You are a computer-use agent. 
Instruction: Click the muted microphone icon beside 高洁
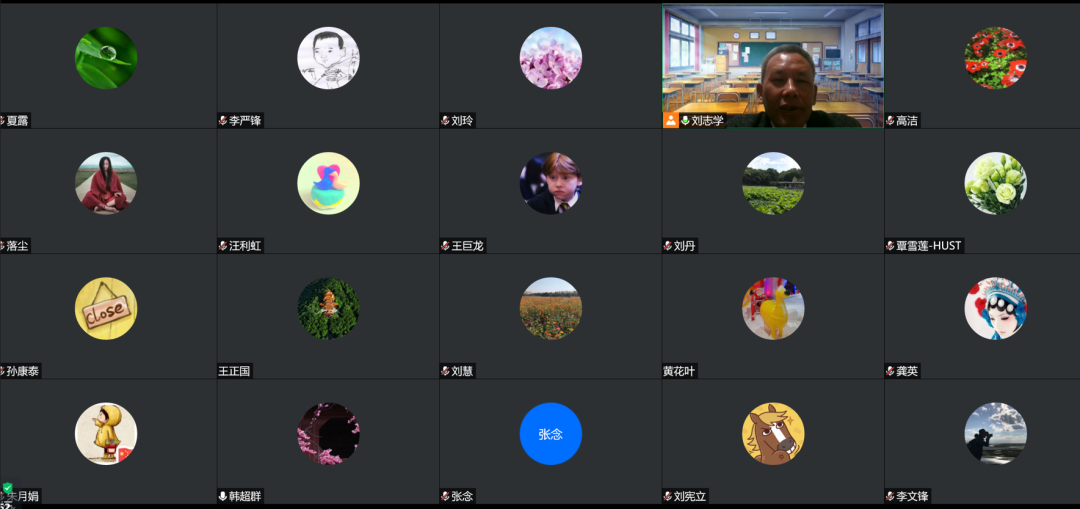click(891, 121)
